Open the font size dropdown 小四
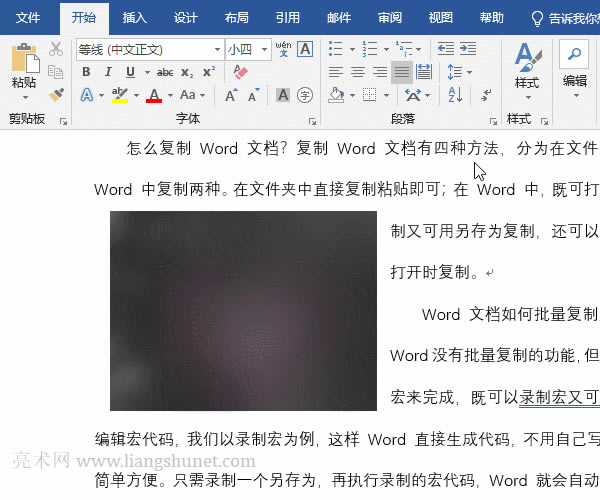 [x=265, y=49]
